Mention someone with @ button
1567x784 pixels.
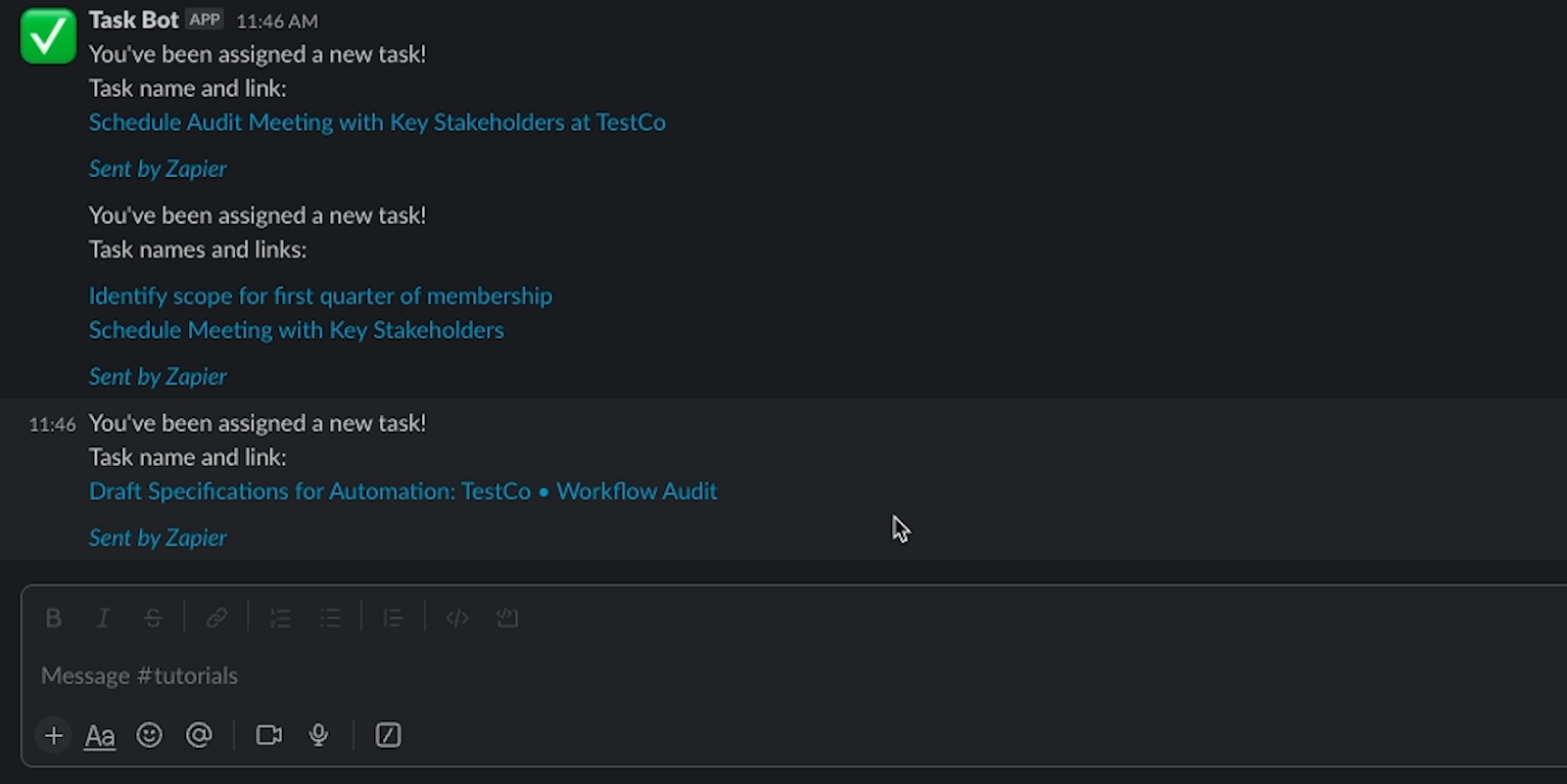click(x=199, y=735)
